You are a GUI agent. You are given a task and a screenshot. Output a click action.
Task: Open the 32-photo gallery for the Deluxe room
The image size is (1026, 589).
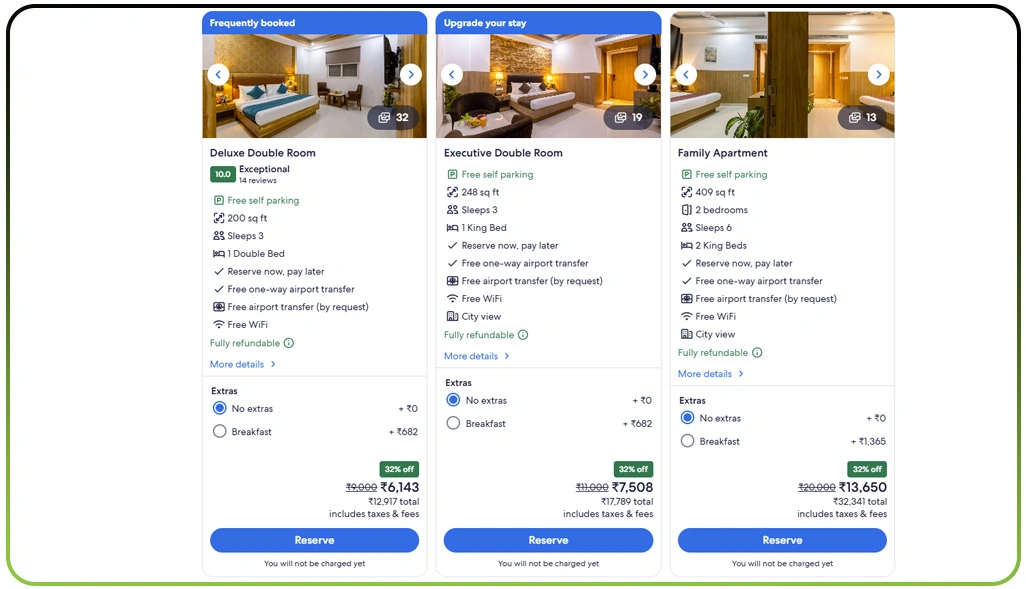(x=393, y=118)
